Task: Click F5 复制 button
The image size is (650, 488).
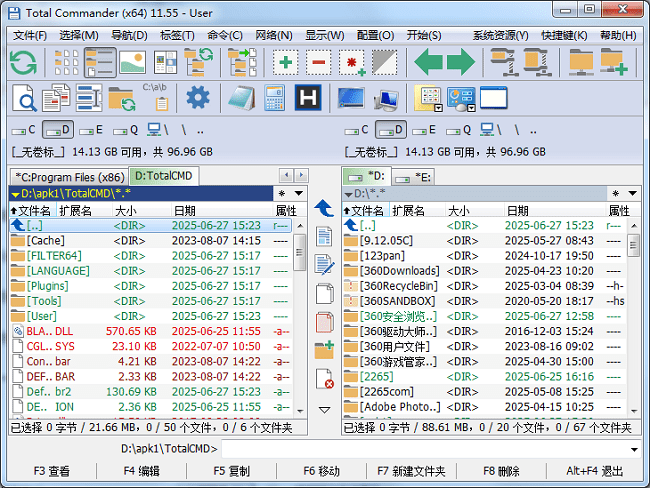Action: pyautogui.click(x=231, y=471)
